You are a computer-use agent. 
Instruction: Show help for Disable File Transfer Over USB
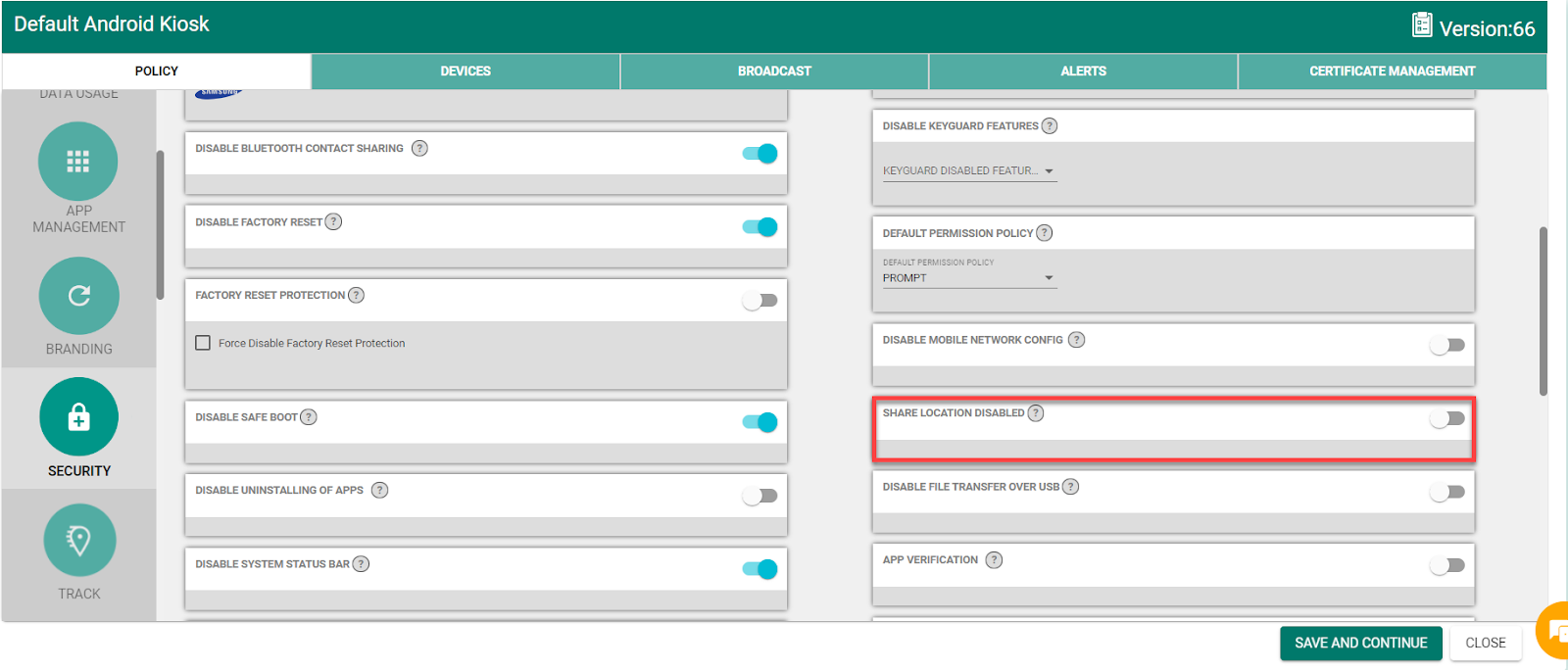(x=1071, y=487)
